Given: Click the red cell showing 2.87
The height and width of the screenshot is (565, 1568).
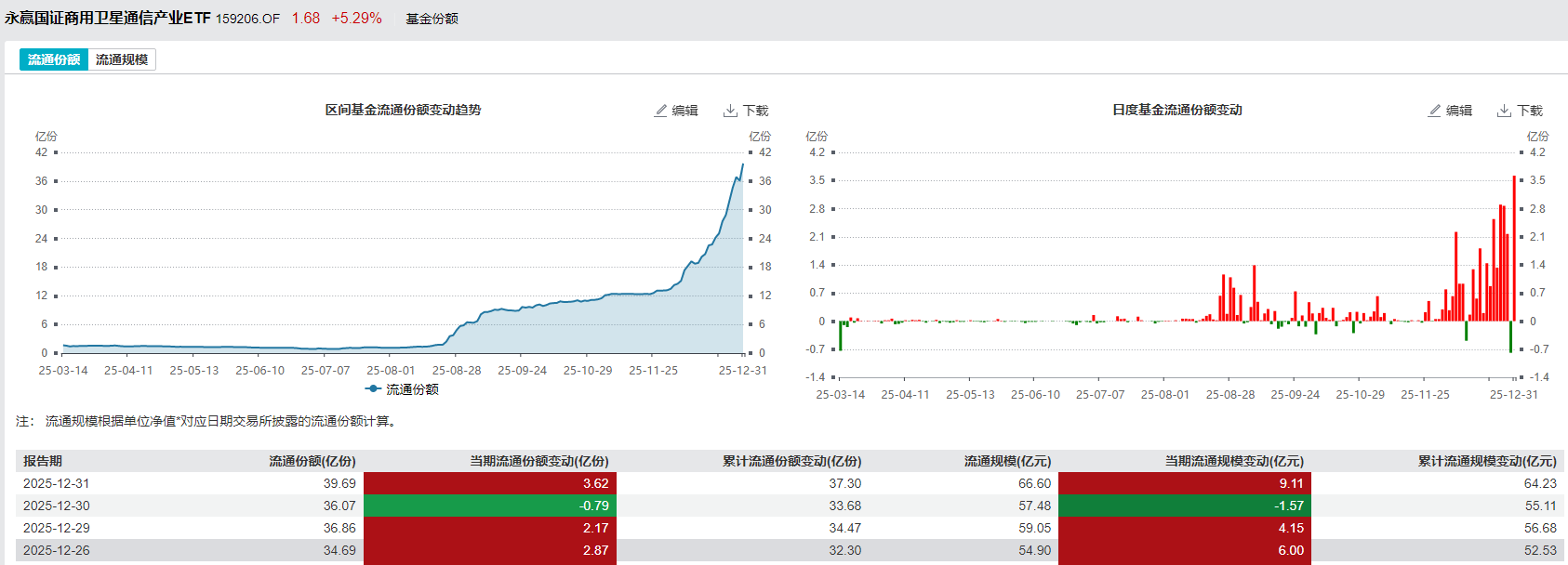Looking at the screenshot, I should (x=490, y=550).
